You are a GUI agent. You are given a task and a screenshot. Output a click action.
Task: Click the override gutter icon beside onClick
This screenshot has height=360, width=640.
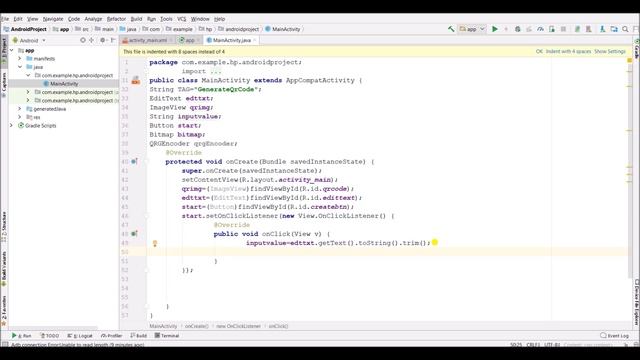134,233
